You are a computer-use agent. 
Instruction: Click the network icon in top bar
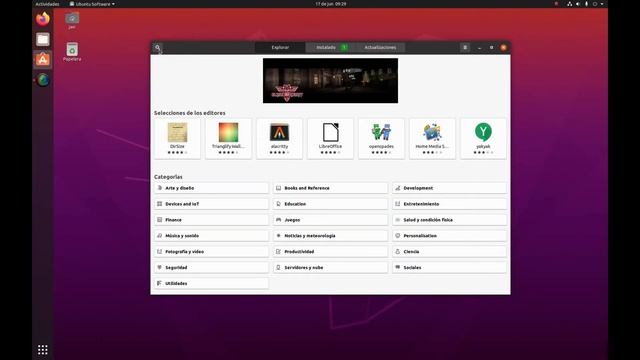click(569, 4)
